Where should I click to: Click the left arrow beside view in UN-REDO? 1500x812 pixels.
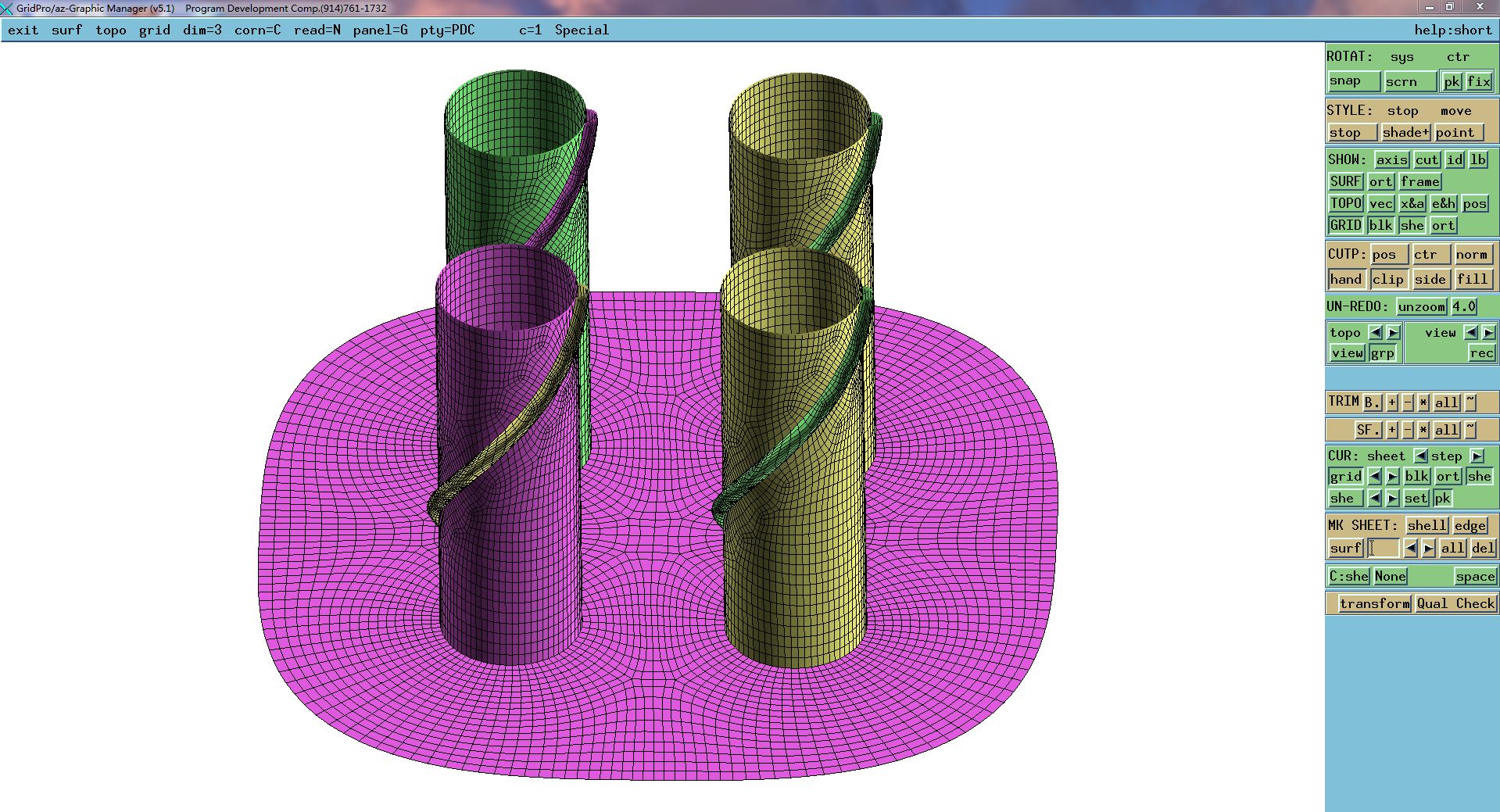pos(1470,332)
